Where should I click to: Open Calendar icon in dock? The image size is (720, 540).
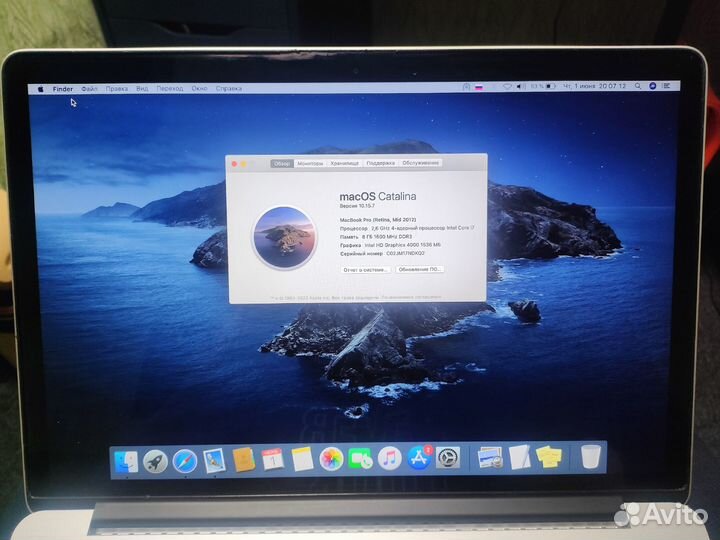point(273,459)
